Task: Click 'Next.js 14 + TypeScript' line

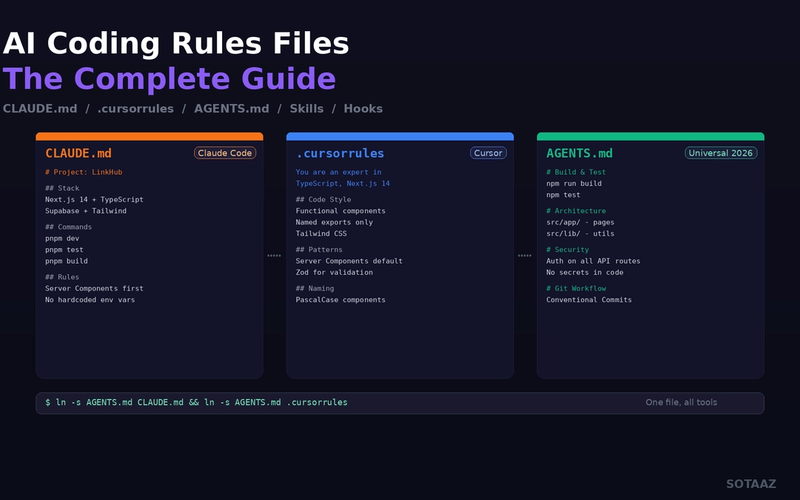Action: pyautogui.click(x=94, y=199)
